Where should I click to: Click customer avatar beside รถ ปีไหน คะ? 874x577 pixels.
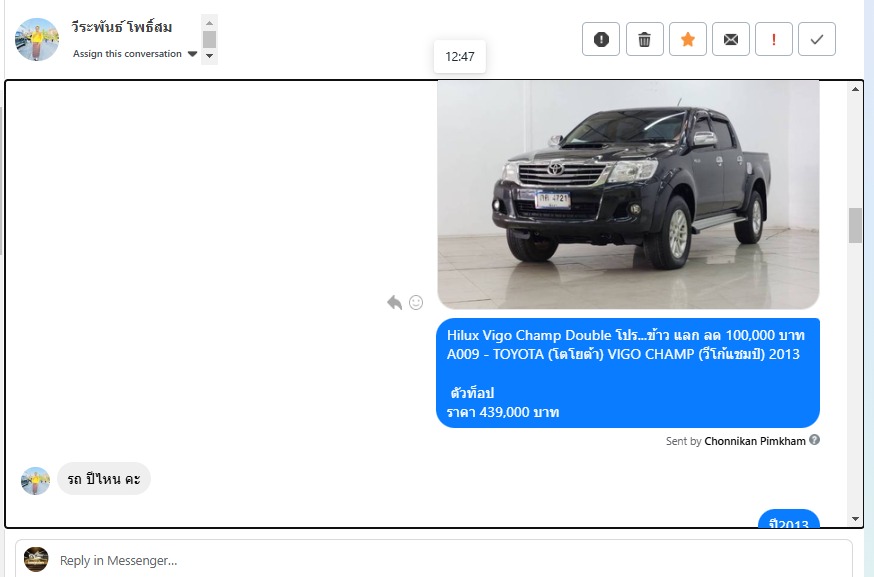[35, 481]
